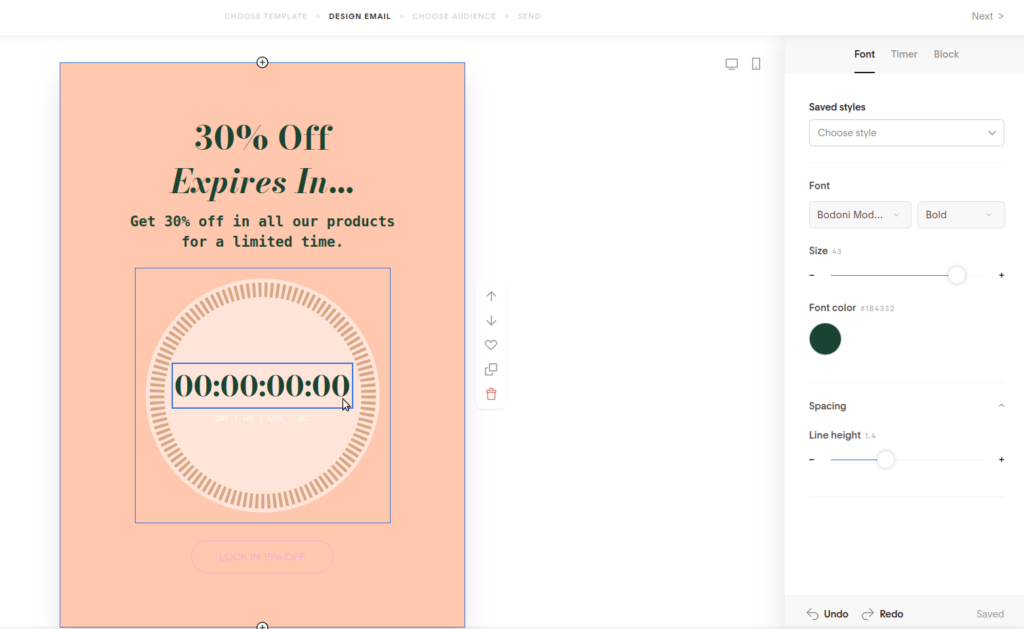Select the Get 30% off paragraph text

[263, 231]
